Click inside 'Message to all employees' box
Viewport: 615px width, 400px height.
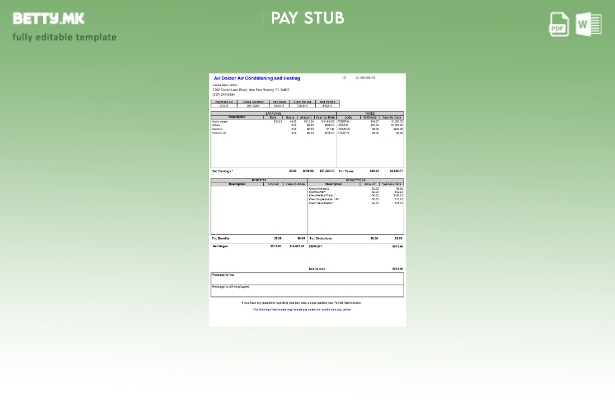[x=307, y=291]
